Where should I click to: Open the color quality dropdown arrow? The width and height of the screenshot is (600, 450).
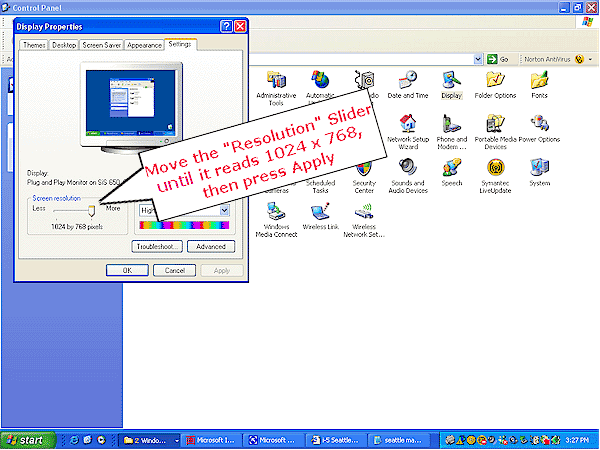coord(224,210)
